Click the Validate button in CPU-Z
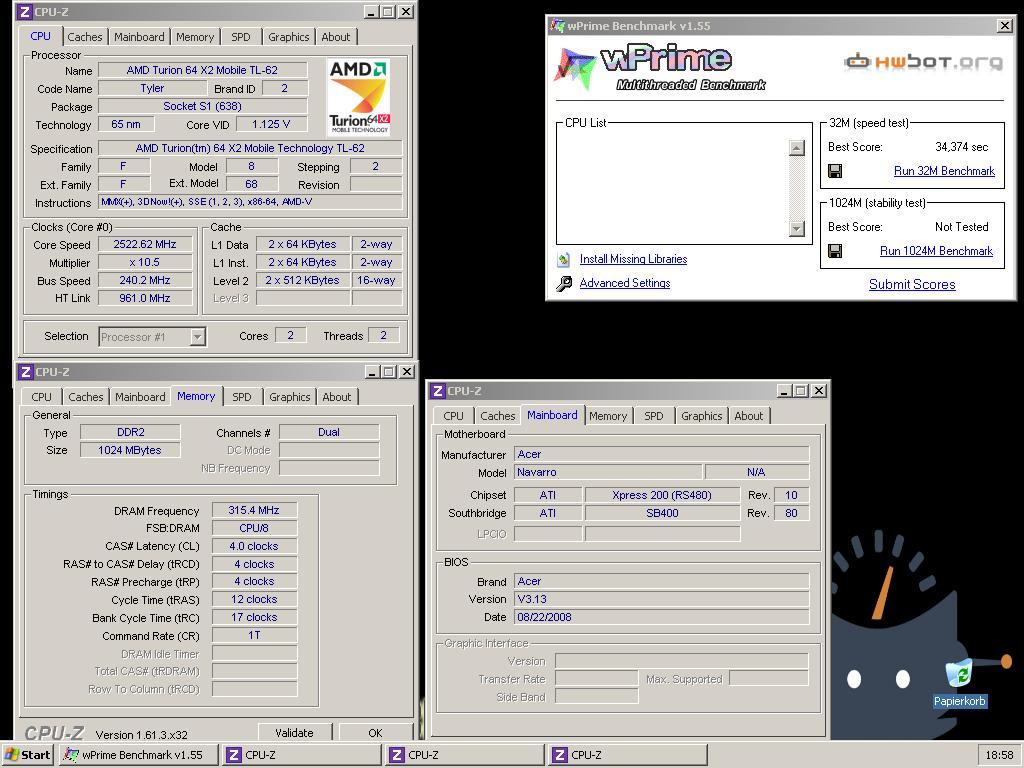 coord(295,733)
